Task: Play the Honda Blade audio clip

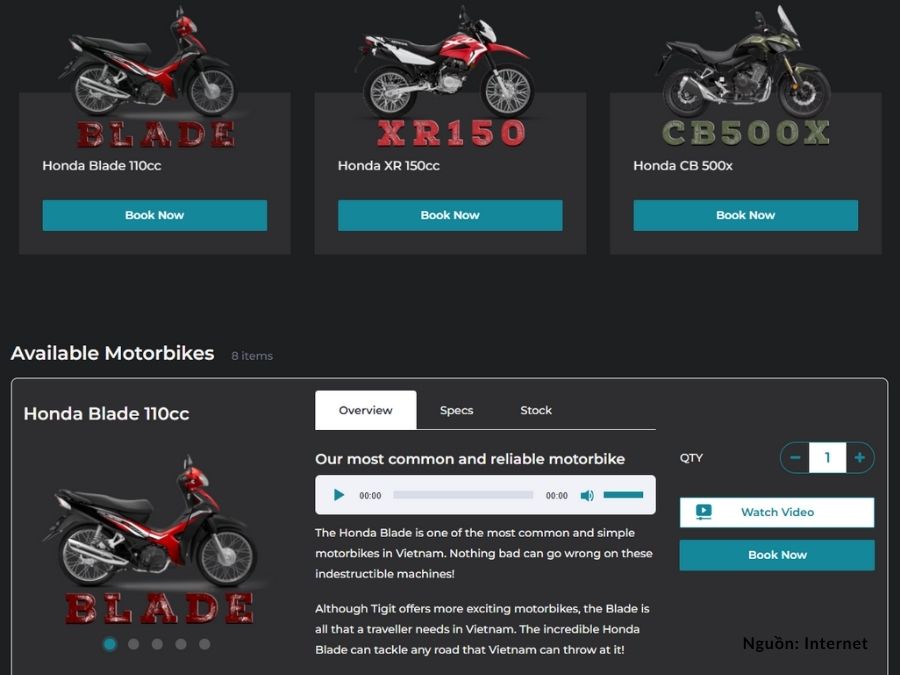Action: pos(339,495)
